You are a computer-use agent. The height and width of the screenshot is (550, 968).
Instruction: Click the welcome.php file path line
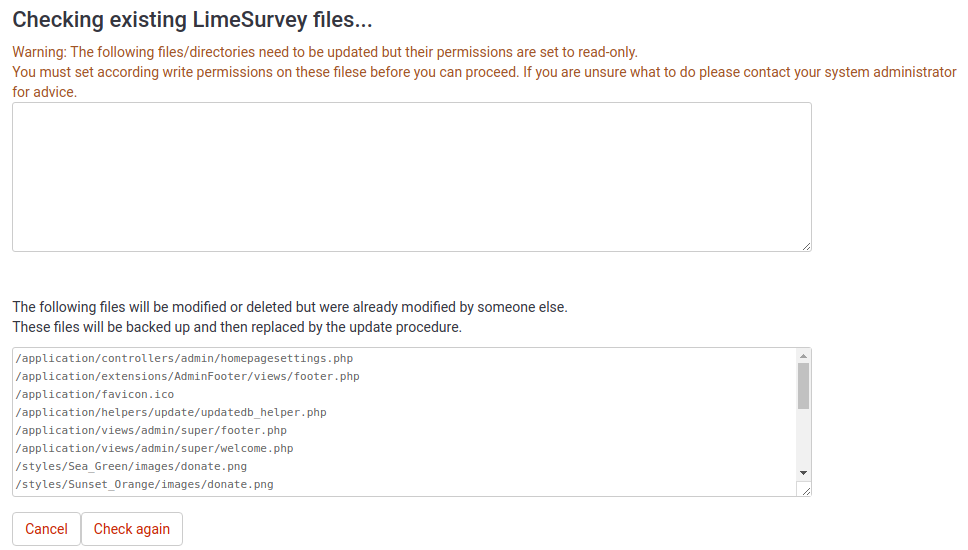[155, 448]
